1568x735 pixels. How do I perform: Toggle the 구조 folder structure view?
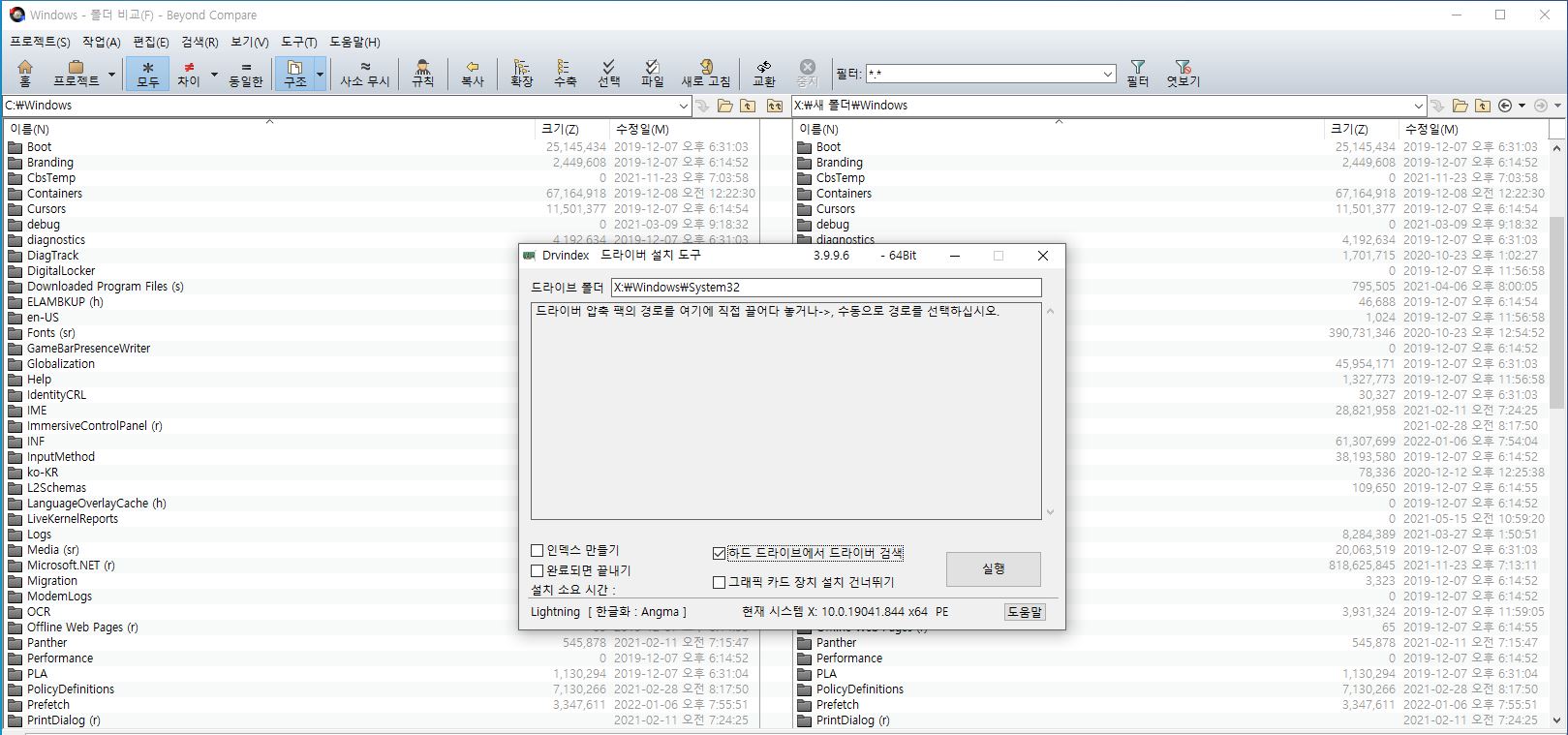click(294, 73)
